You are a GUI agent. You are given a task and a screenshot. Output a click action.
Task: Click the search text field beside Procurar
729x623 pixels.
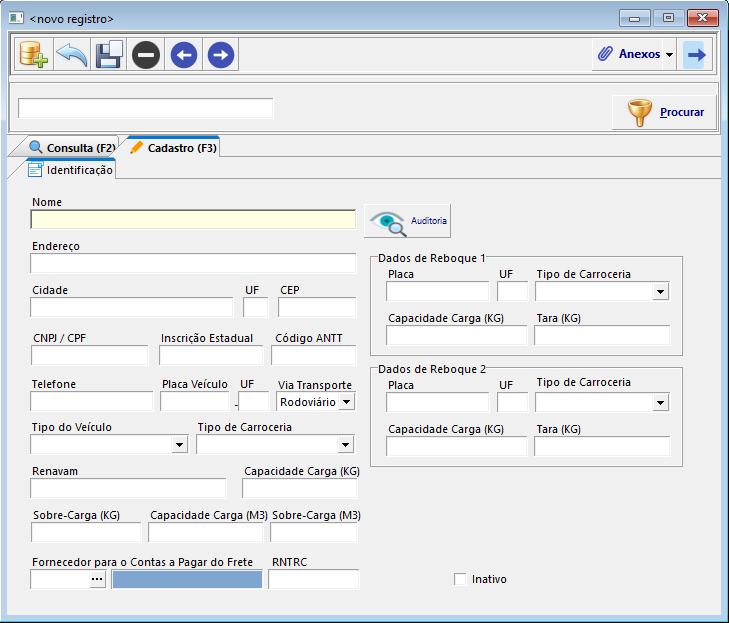pyautogui.click(x=146, y=108)
